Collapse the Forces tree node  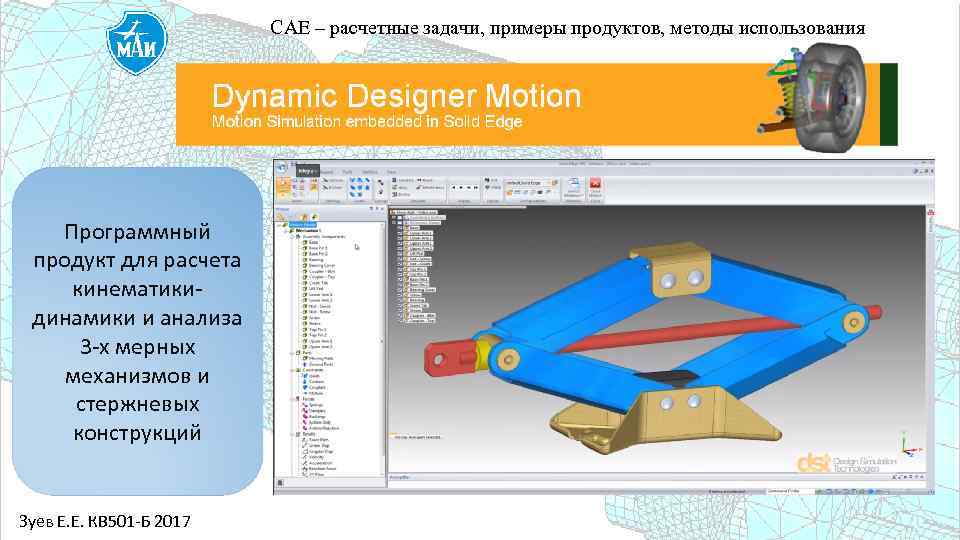292,399
